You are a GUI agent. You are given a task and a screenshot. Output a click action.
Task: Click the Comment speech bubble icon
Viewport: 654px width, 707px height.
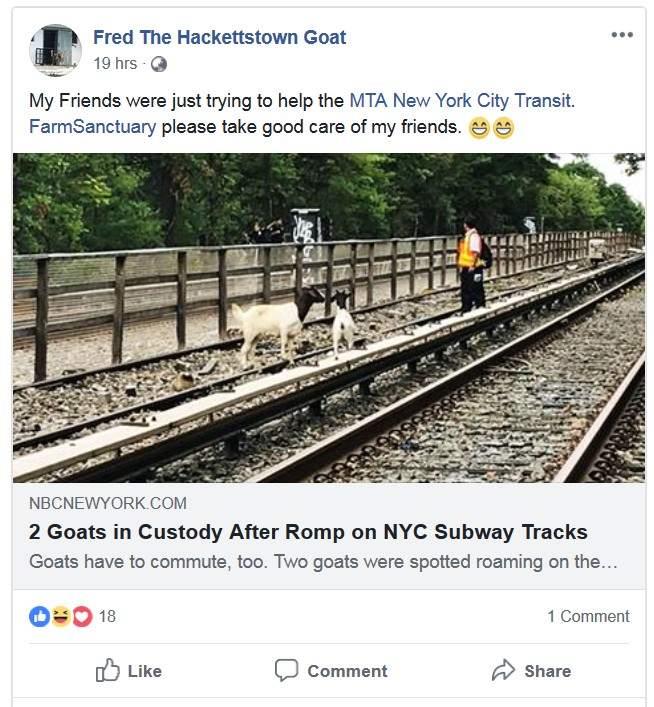click(286, 670)
